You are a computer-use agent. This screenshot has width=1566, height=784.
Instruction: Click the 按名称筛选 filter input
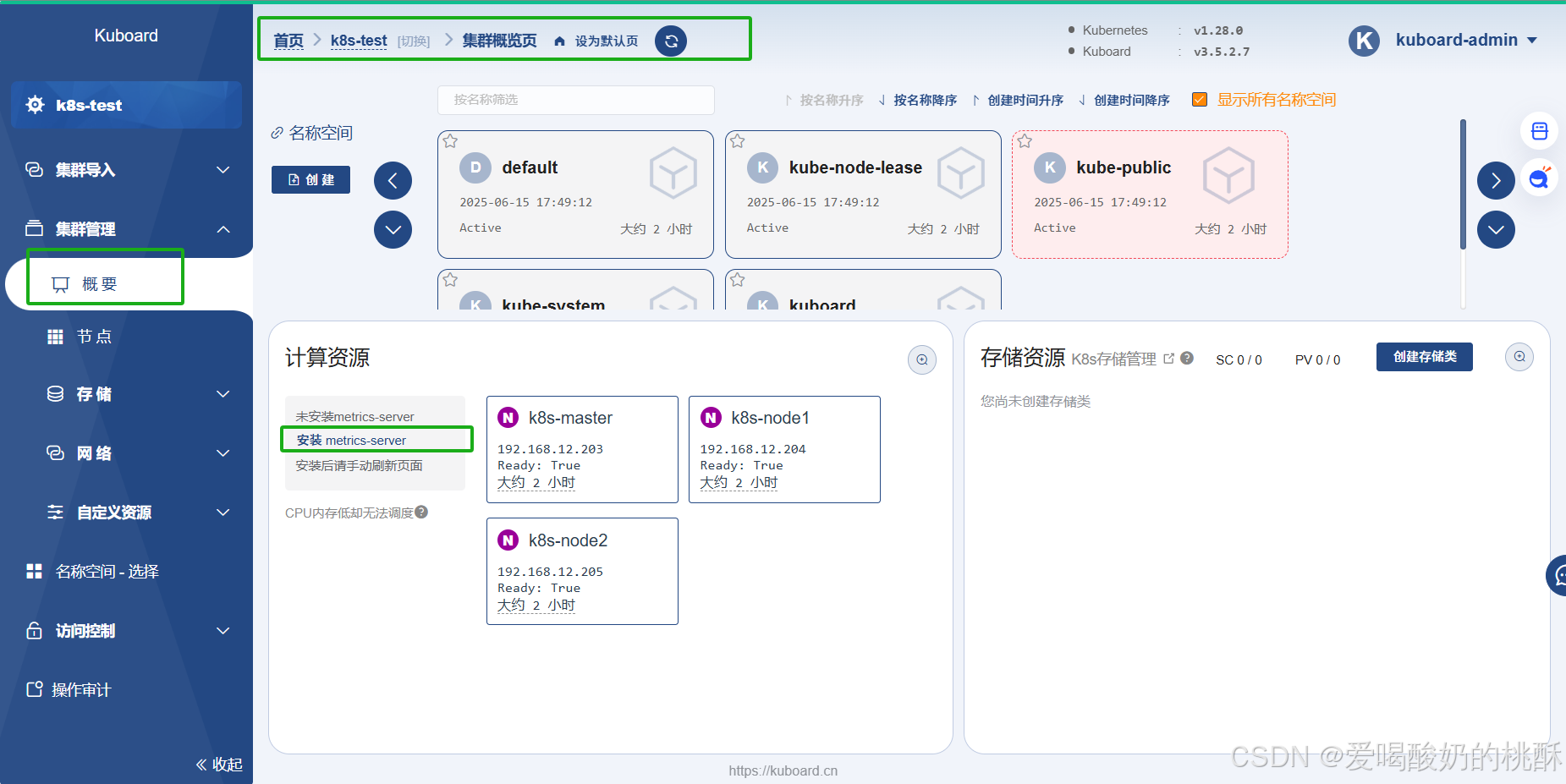576,100
